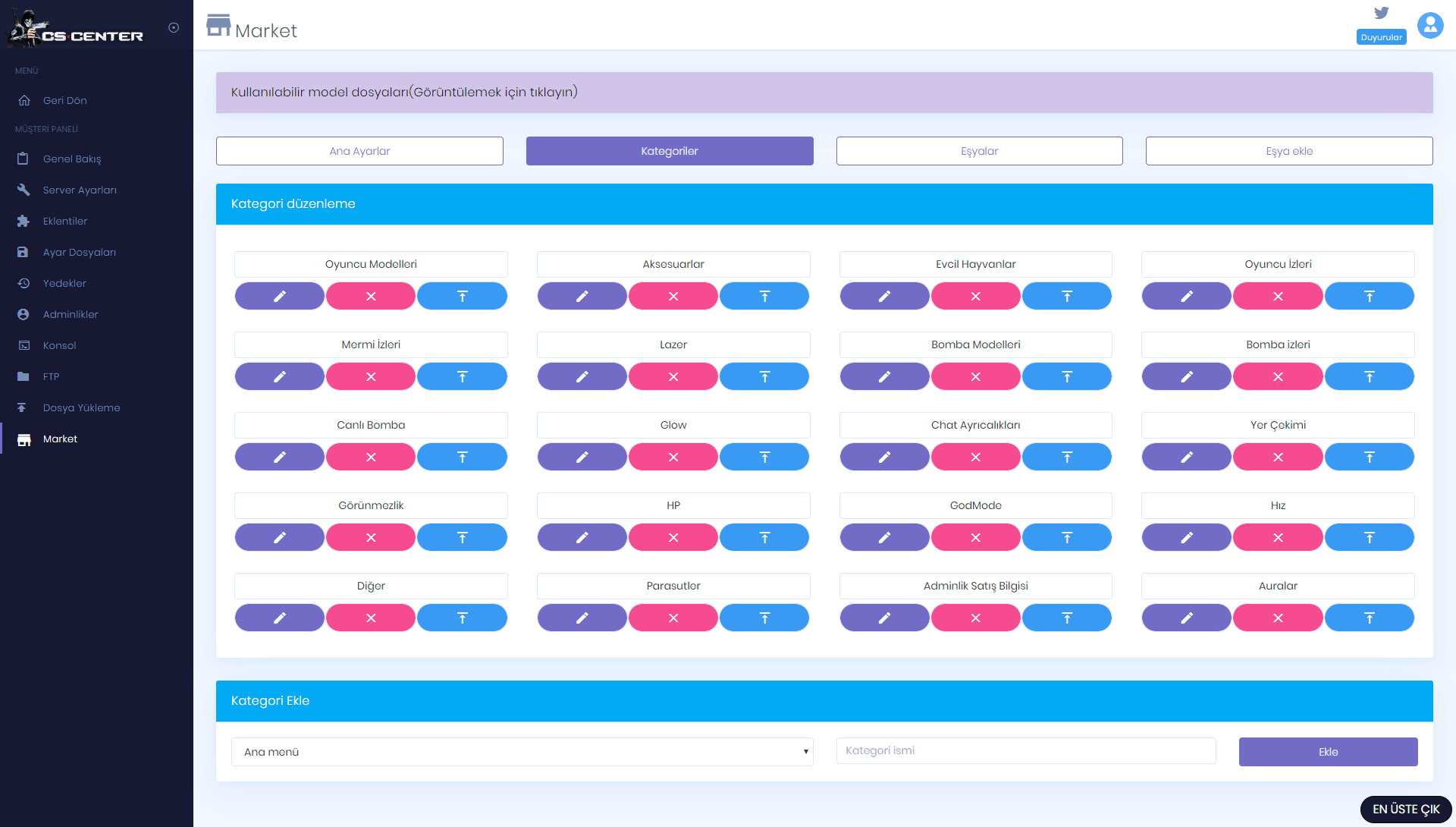Open Ayar Dosyaları in sidebar

96,252
